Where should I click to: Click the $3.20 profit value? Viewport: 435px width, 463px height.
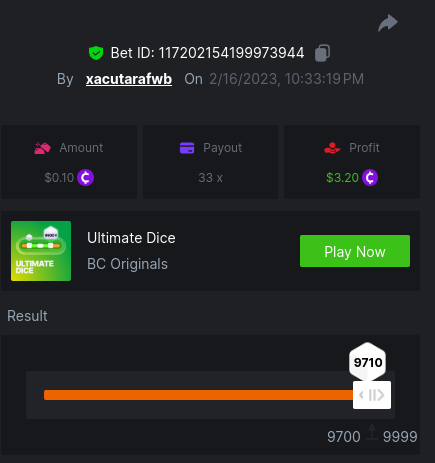[342, 178]
